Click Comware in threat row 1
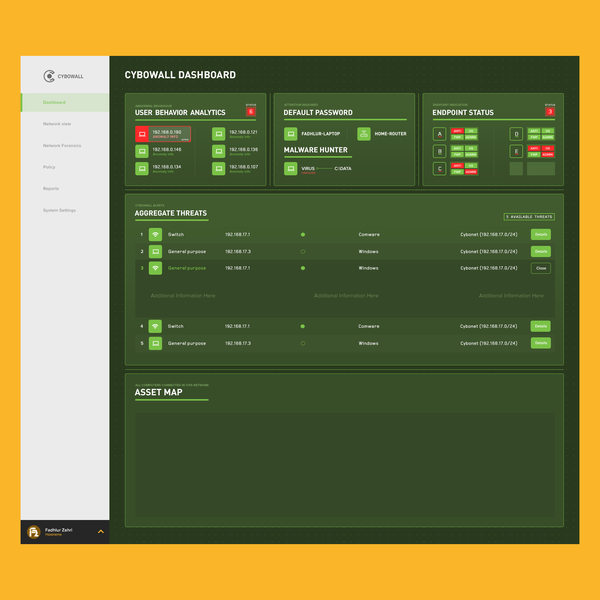The image size is (600, 600). click(x=369, y=235)
